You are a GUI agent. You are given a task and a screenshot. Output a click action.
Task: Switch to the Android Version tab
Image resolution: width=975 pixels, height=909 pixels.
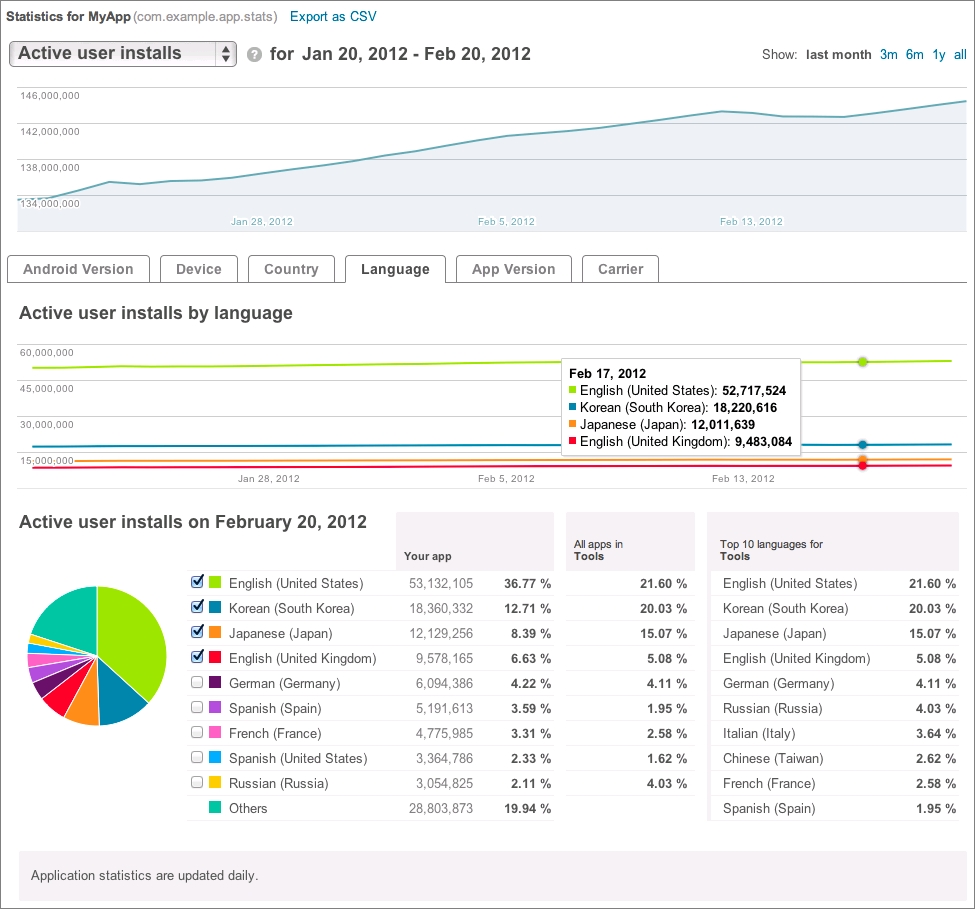tap(78, 269)
